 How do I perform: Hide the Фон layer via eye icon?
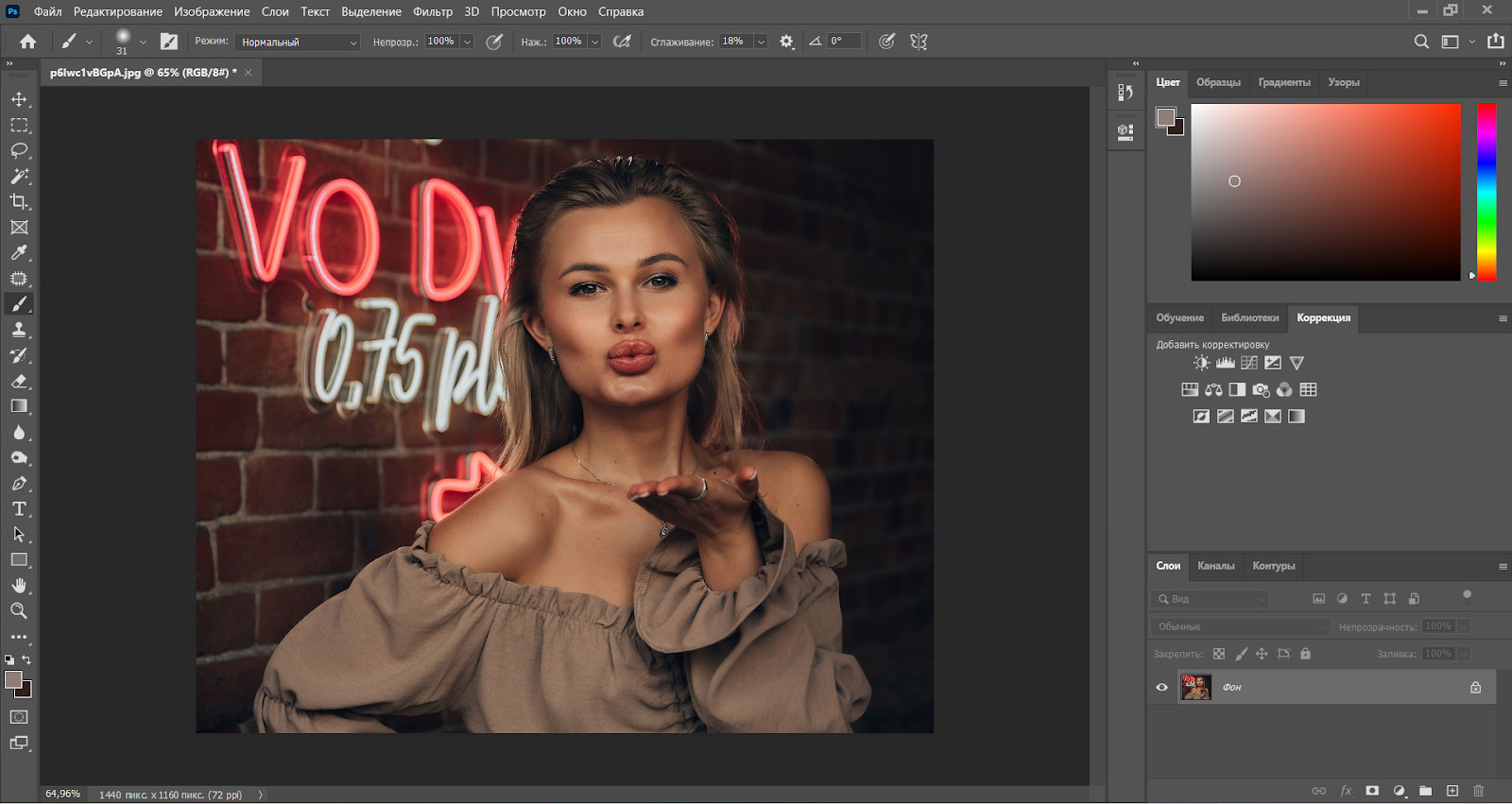tap(1162, 687)
